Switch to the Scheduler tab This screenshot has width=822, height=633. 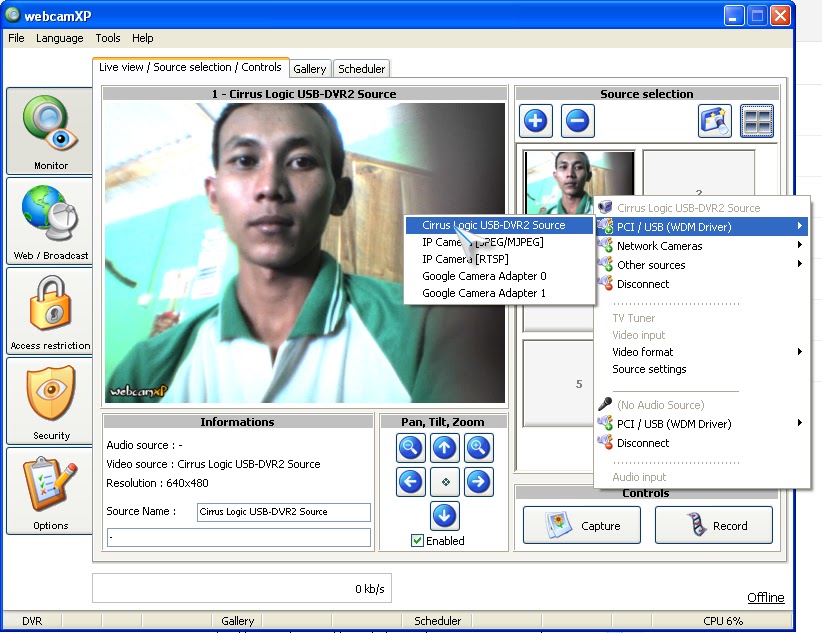pyautogui.click(x=361, y=69)
